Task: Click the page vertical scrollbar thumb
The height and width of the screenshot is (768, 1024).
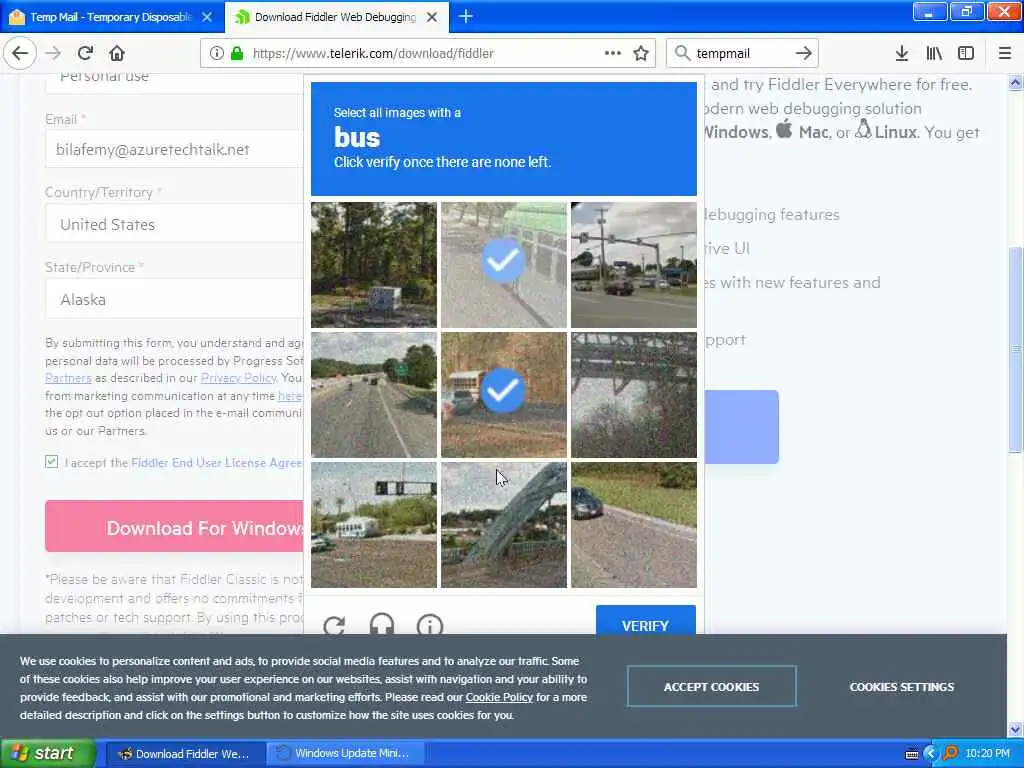Action: [x=1015, y=349]
